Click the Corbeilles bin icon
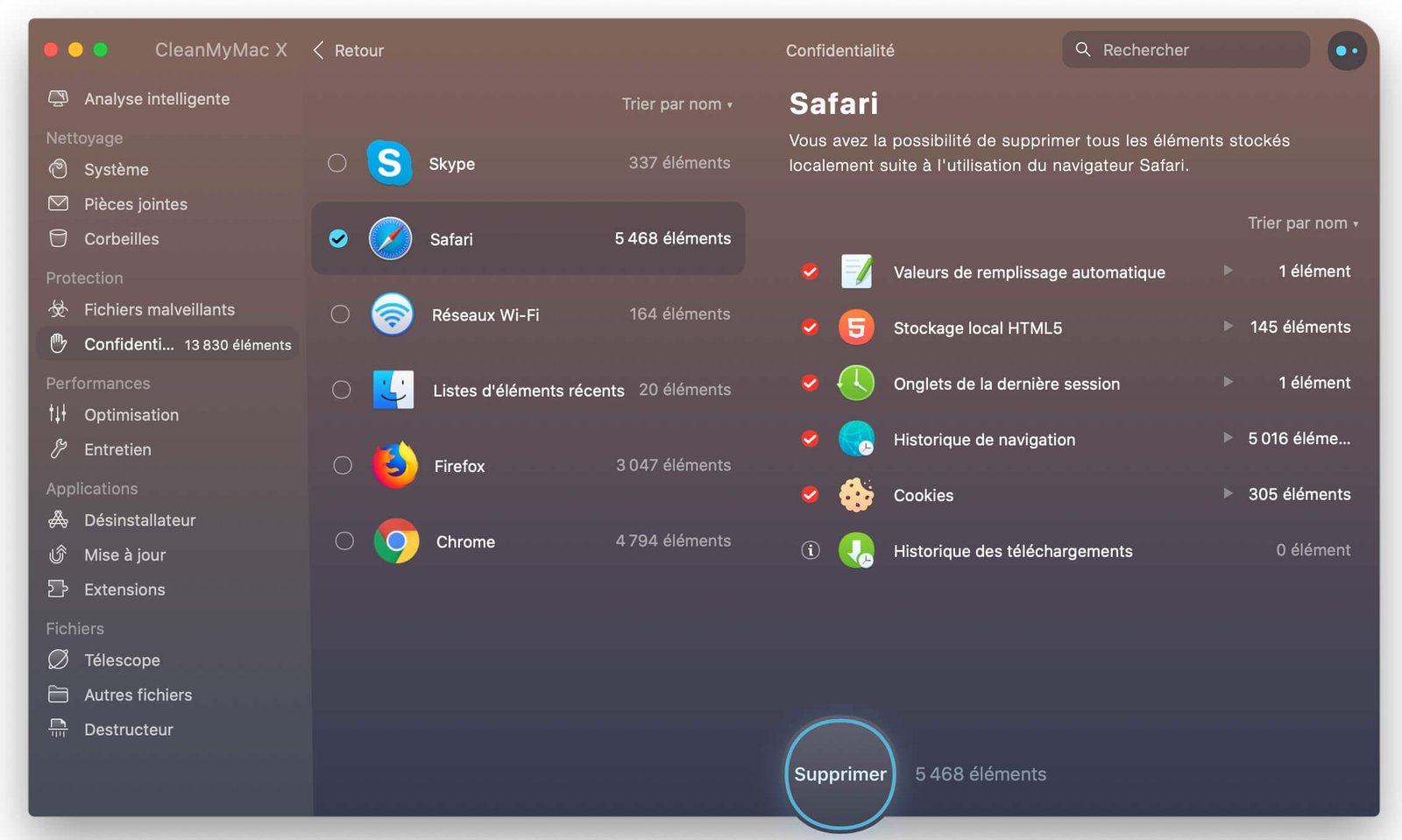 tap(58, 238)
